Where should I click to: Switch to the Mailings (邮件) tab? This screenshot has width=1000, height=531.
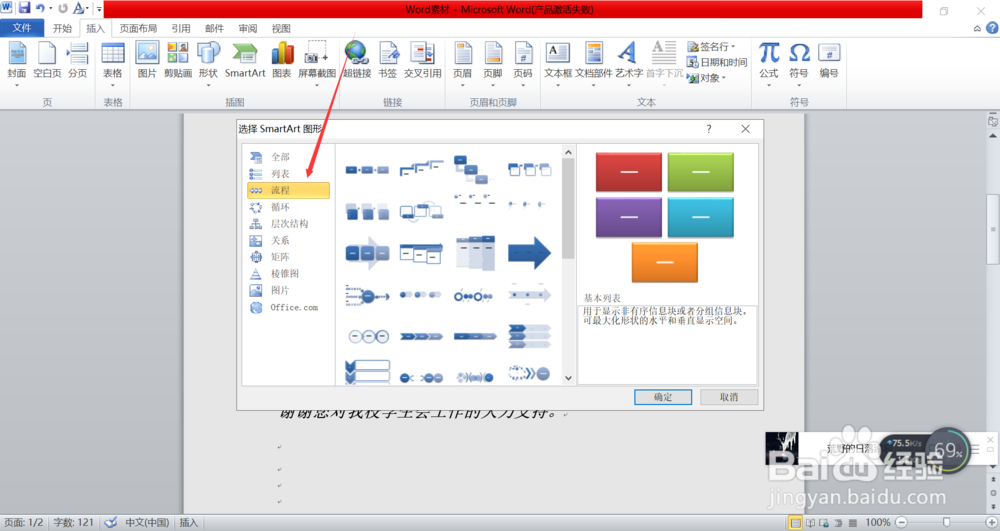coord(214,28)
